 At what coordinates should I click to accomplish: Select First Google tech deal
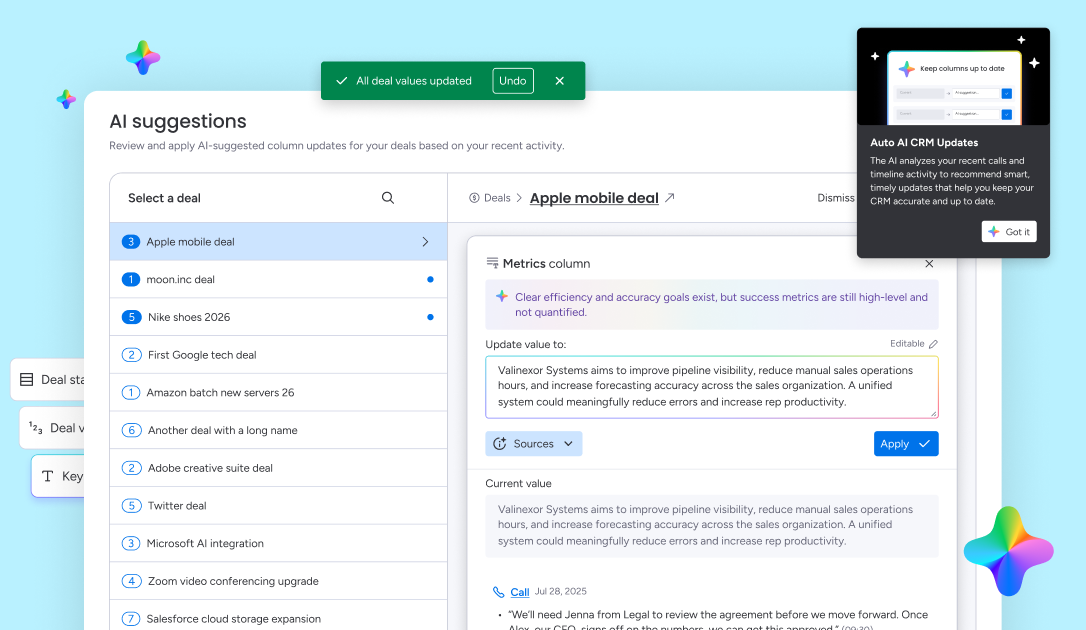click(278, 355)
